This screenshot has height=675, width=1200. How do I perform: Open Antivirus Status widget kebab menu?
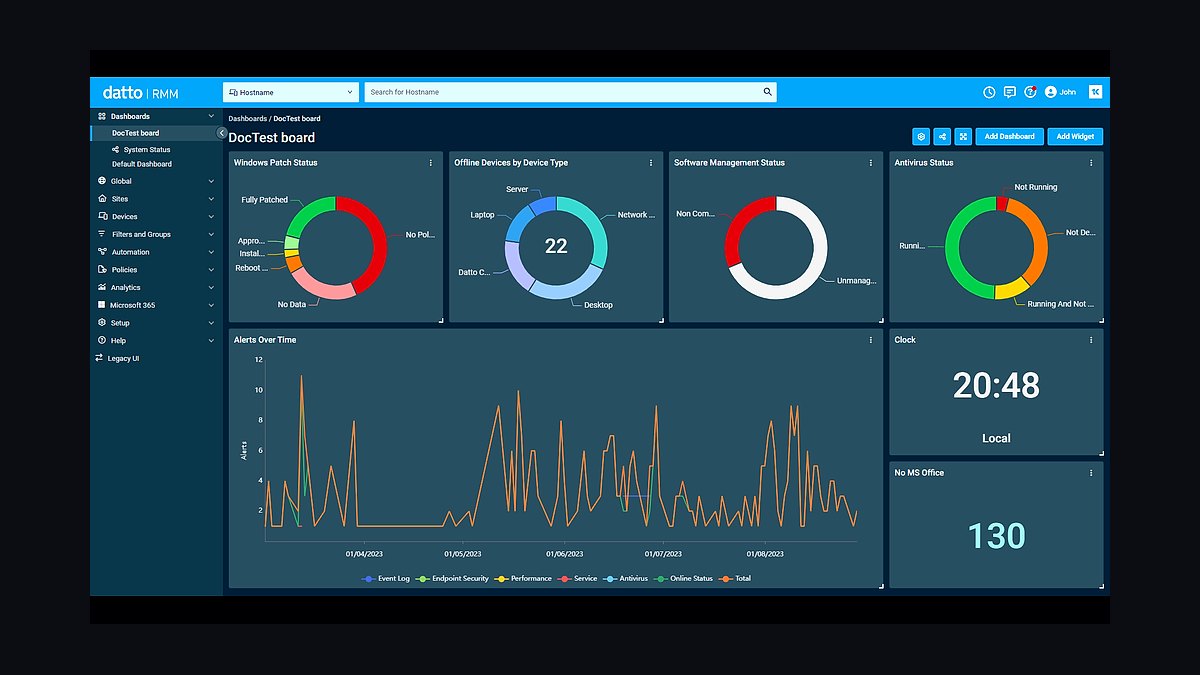coord(1091,163)
